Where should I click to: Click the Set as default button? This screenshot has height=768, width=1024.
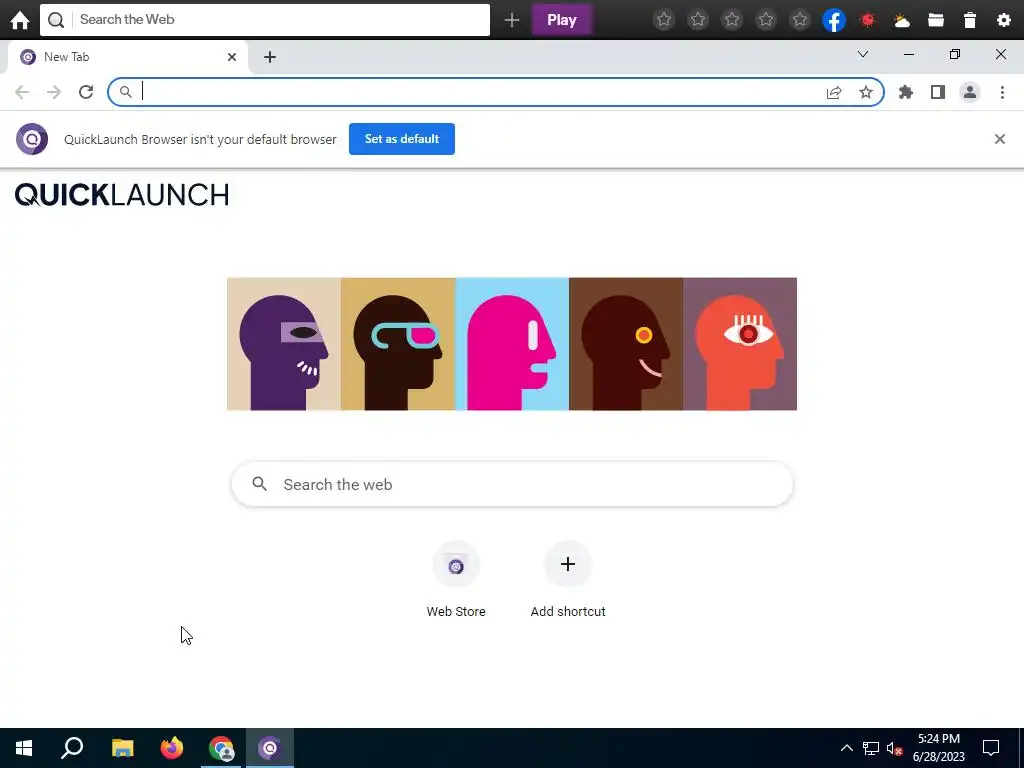402,139
